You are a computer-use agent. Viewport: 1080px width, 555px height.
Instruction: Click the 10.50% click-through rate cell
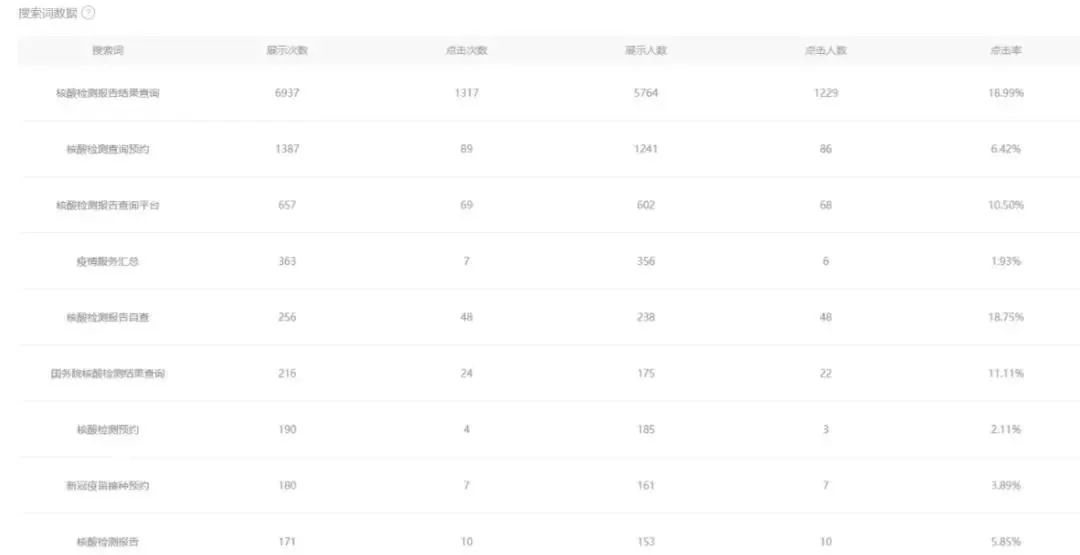[x=1005, y=205]
